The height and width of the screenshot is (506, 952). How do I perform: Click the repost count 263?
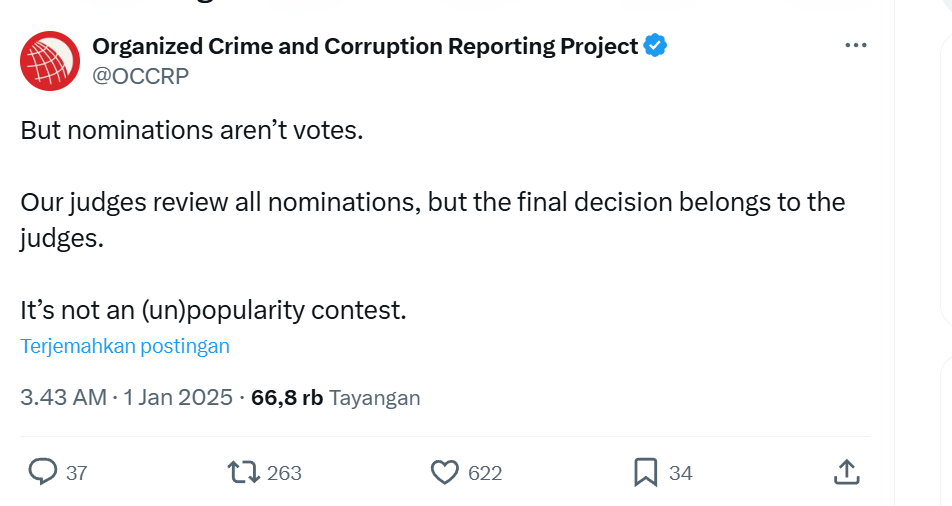(x=285, y=473)
